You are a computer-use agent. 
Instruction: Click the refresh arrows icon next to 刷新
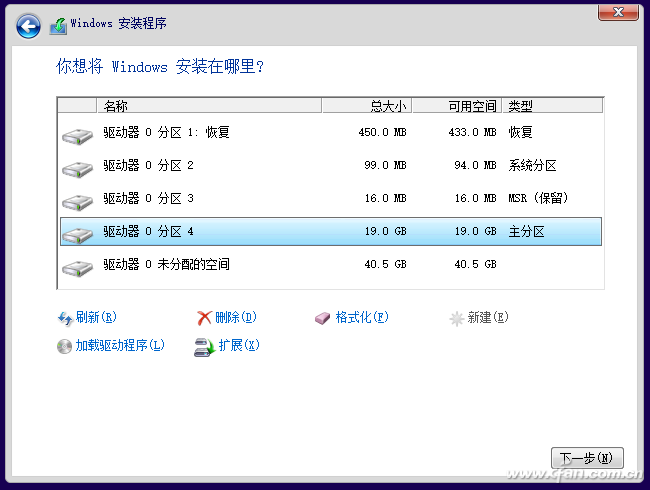65,318
